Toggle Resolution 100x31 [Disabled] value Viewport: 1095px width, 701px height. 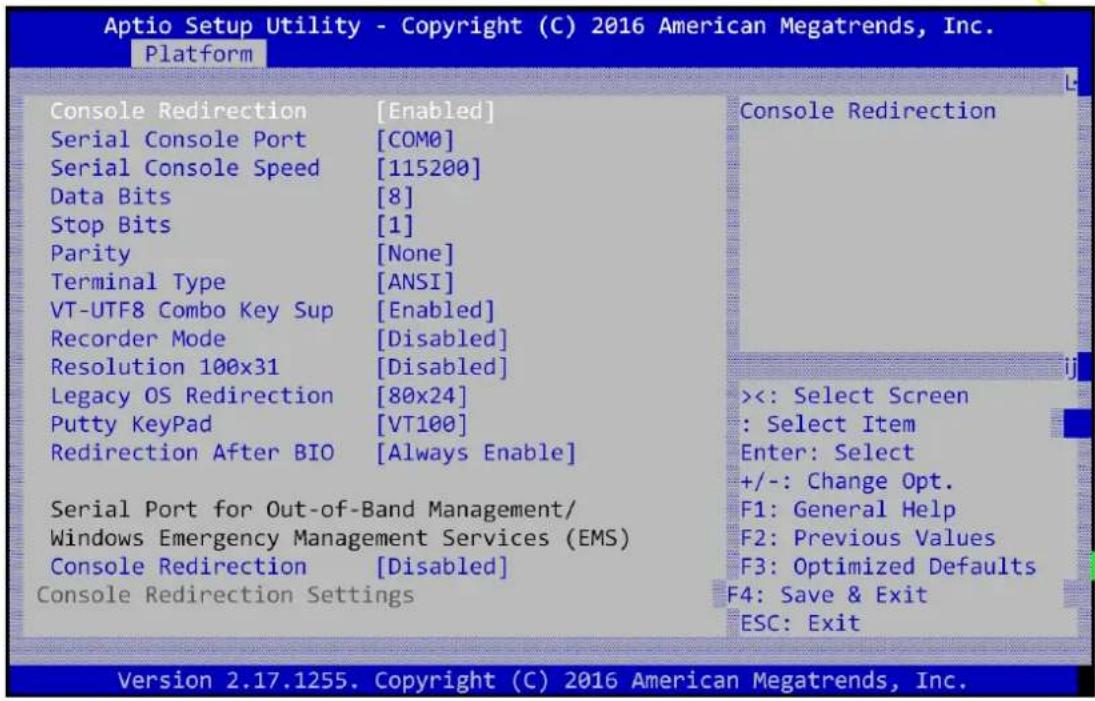[x=441, y=367]
